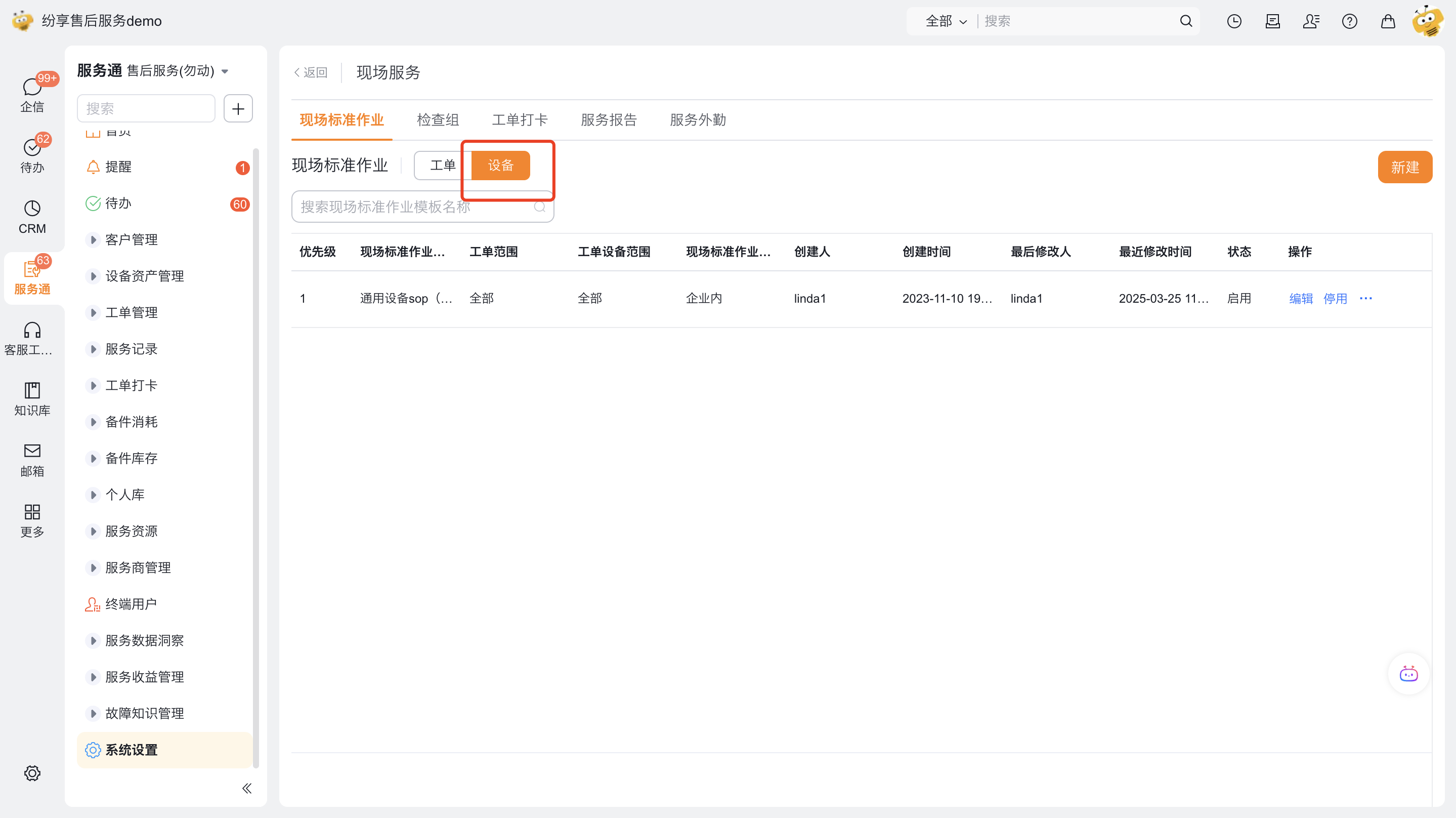1456x818 pixels.
Task: Switch to 工单 segment toggle
Action: pos(442,165)
